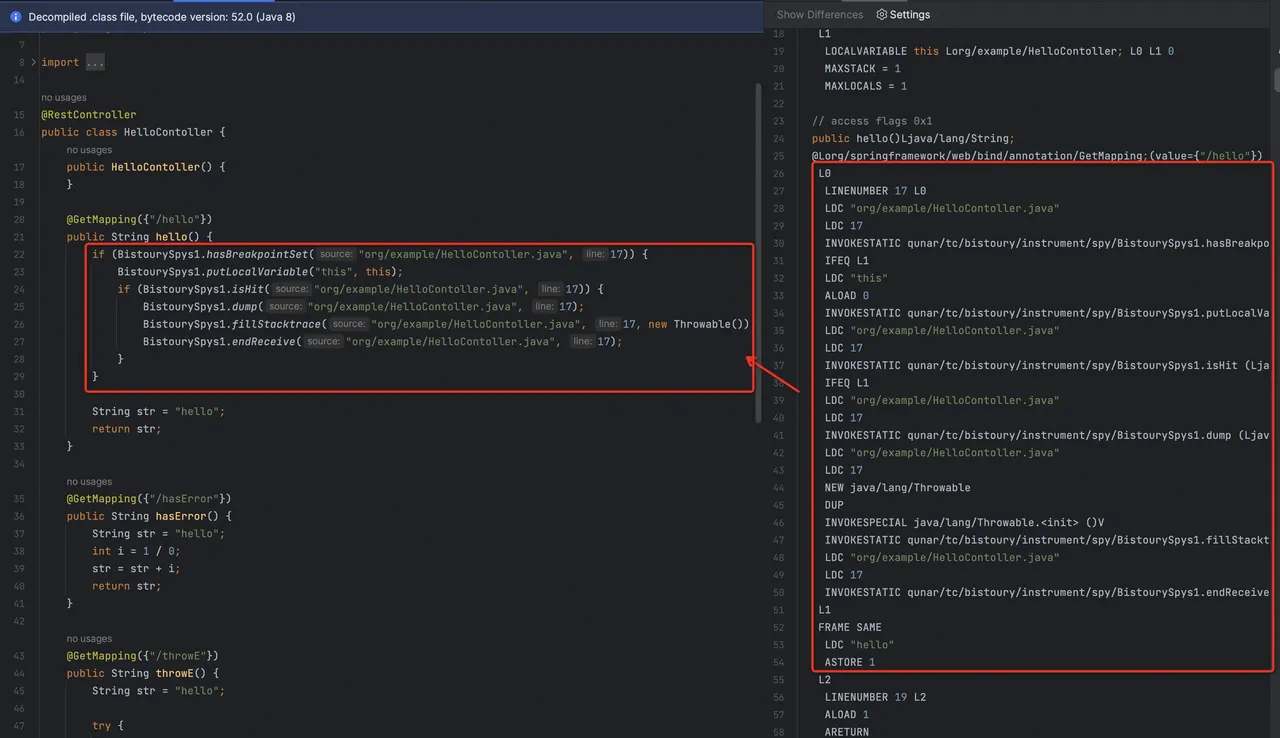
Task: Click the @Lorg/springframework GetMapping bytecode annotation
Action: point(1037,156)
